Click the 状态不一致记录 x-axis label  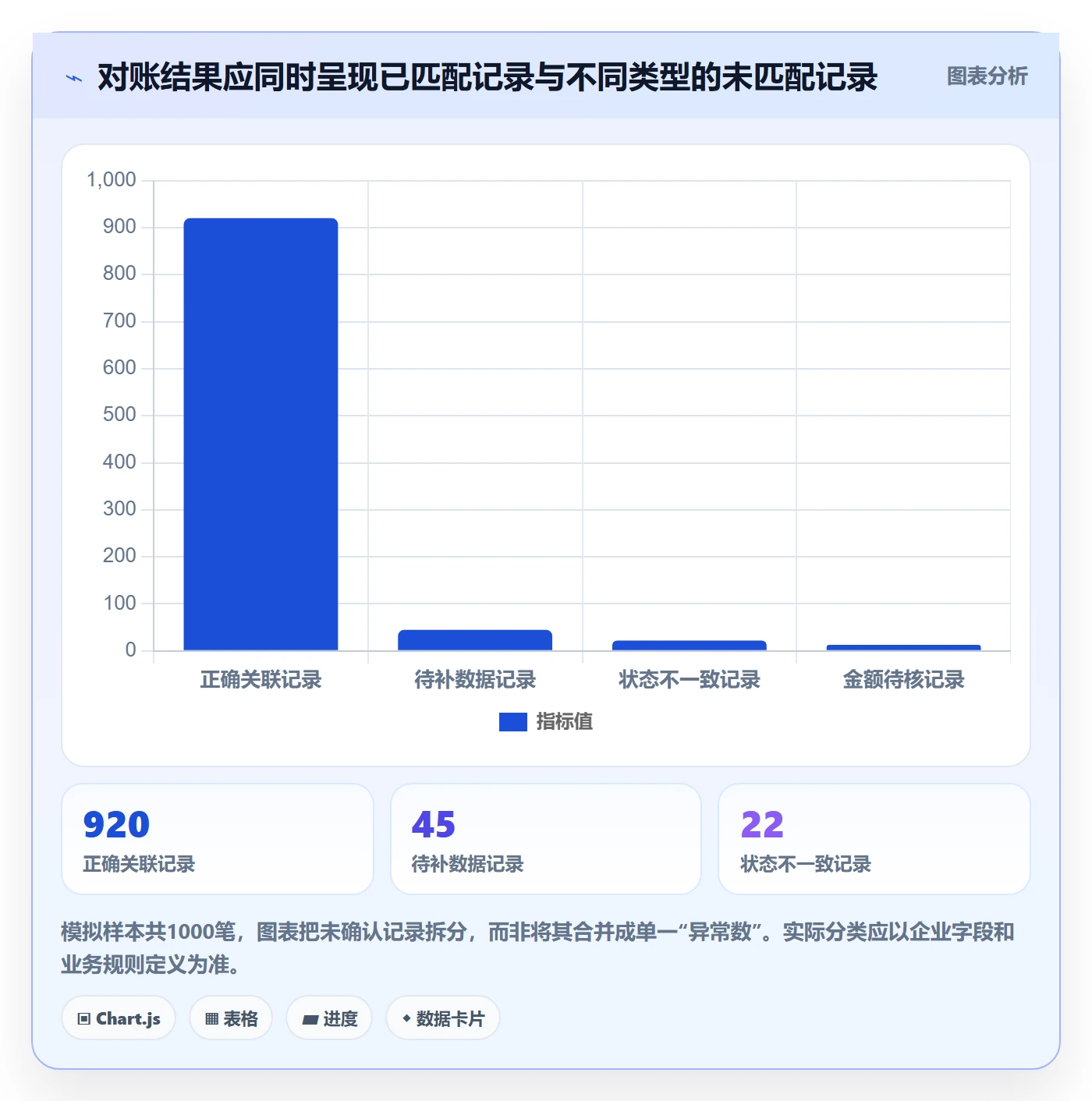(x=690, y=680)
